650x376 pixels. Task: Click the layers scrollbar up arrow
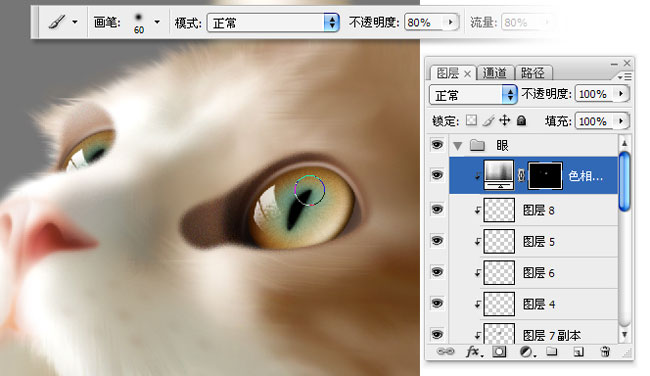coord(624,143)
